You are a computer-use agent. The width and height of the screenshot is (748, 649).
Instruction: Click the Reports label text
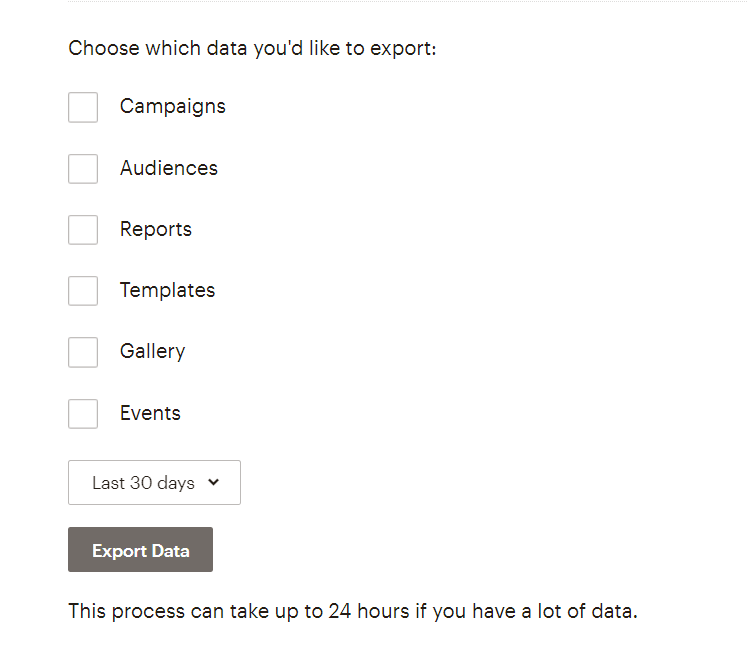[156, 230]
